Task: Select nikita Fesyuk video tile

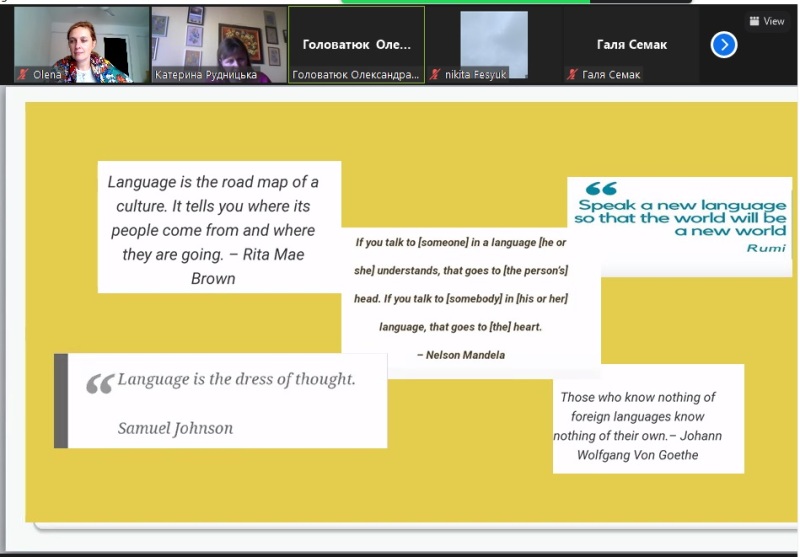Action: (x=494, y=45)
